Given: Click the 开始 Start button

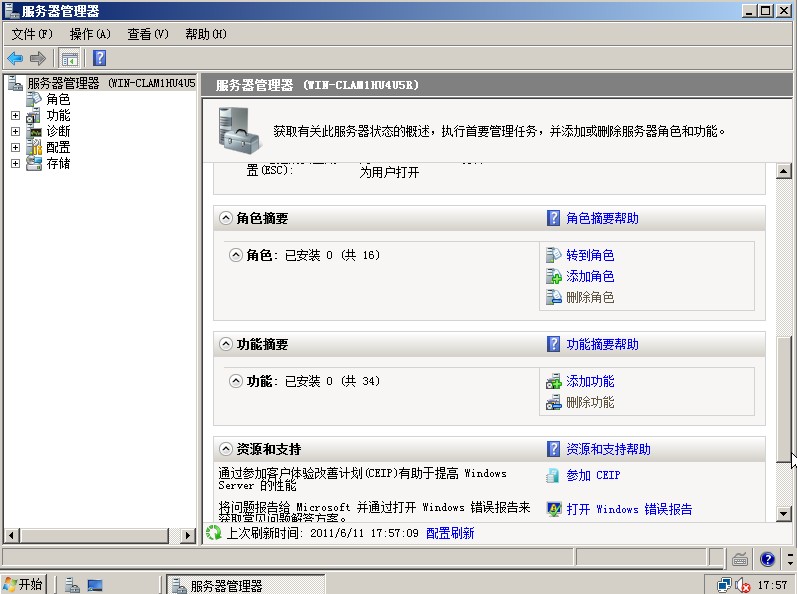Looking at the screenshot, I should (23, 585).
